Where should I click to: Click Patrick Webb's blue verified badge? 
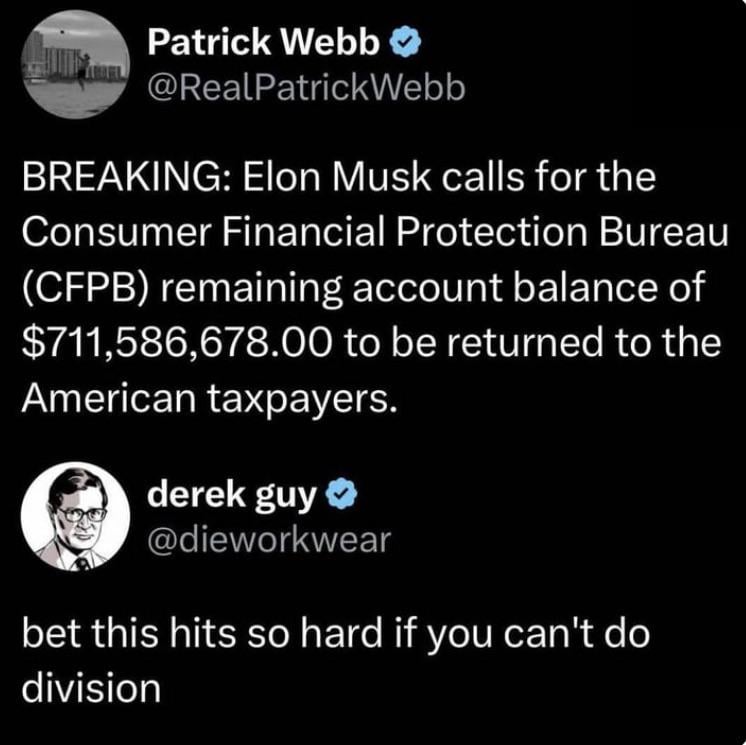coord(405,43)
